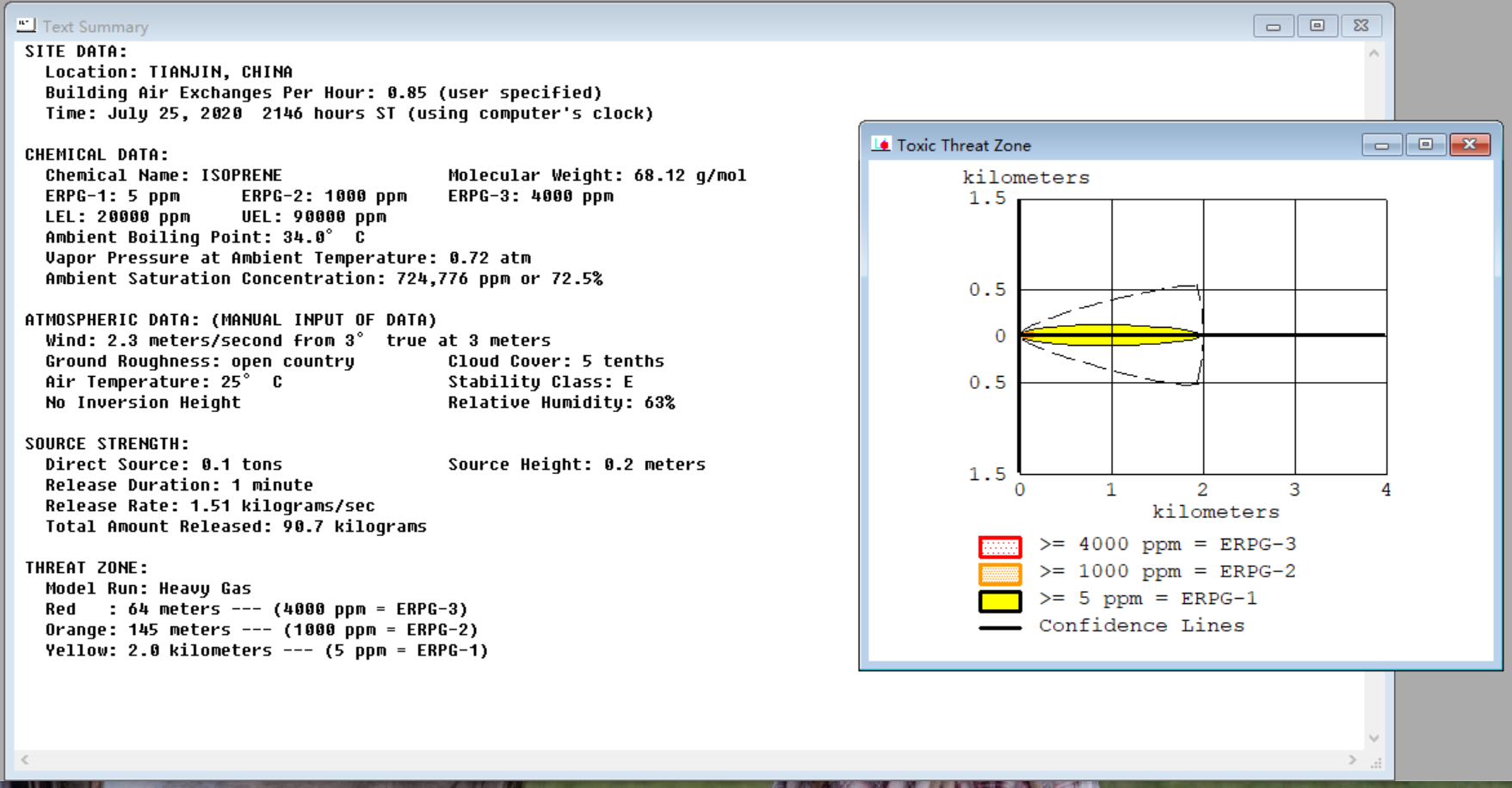1512x788 pixels.
Task: Restore the Toxic Threat Zone window
Action: click(x=1425, y=145)
